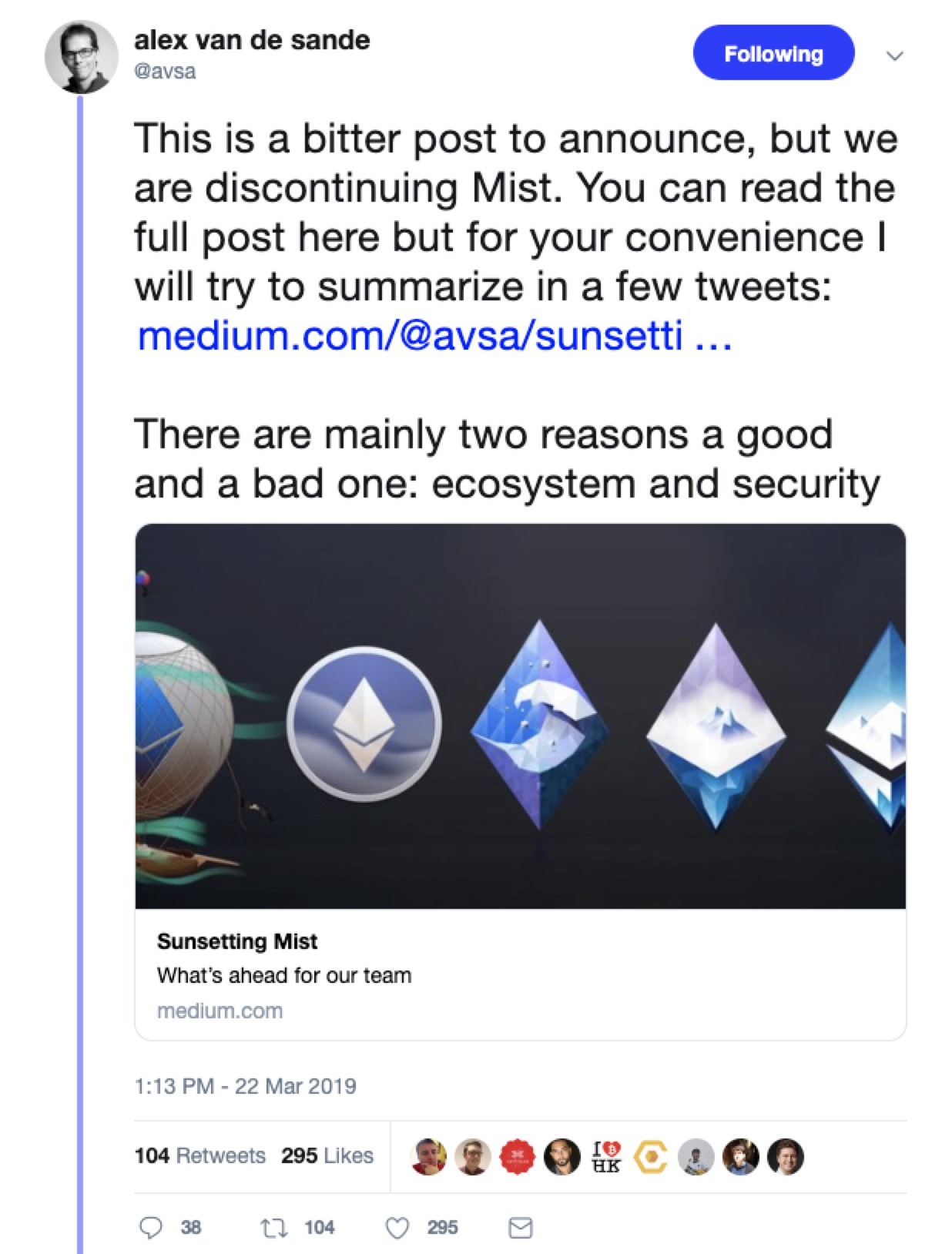Click the 1:13 PM - 22 Mar 2019 timestamp
This screenshot has width=952, height=1254.
pyautogui.click(x=246, y=1086)
